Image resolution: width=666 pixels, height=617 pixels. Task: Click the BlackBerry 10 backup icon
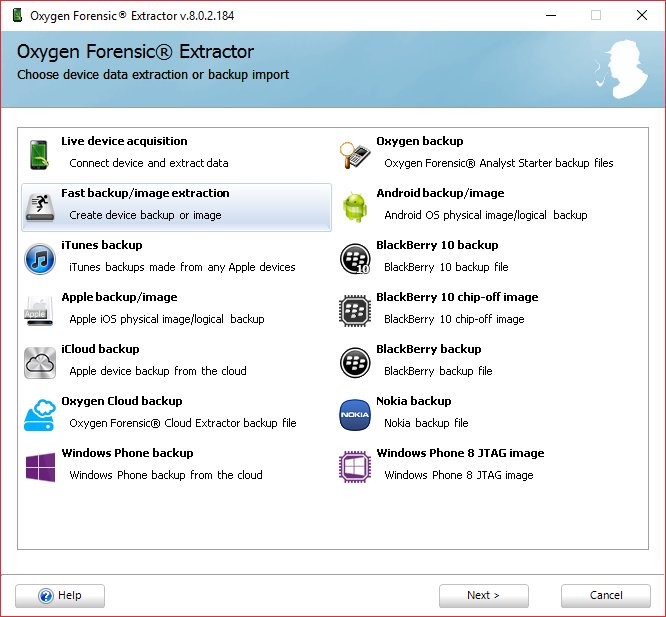pyautogui.click(x=355, y=259)
